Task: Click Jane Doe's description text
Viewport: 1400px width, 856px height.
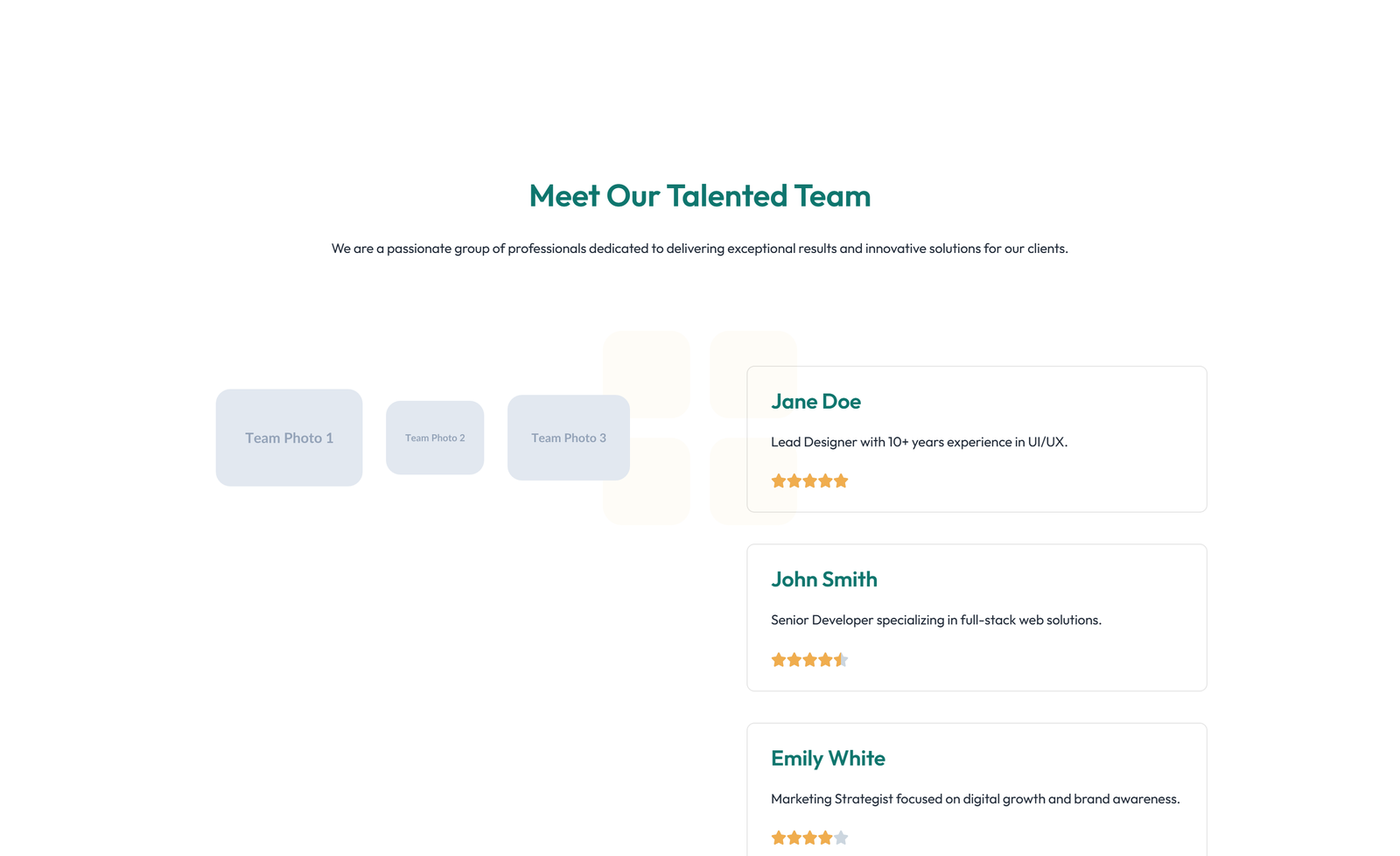Action: [x=919, y=442]
